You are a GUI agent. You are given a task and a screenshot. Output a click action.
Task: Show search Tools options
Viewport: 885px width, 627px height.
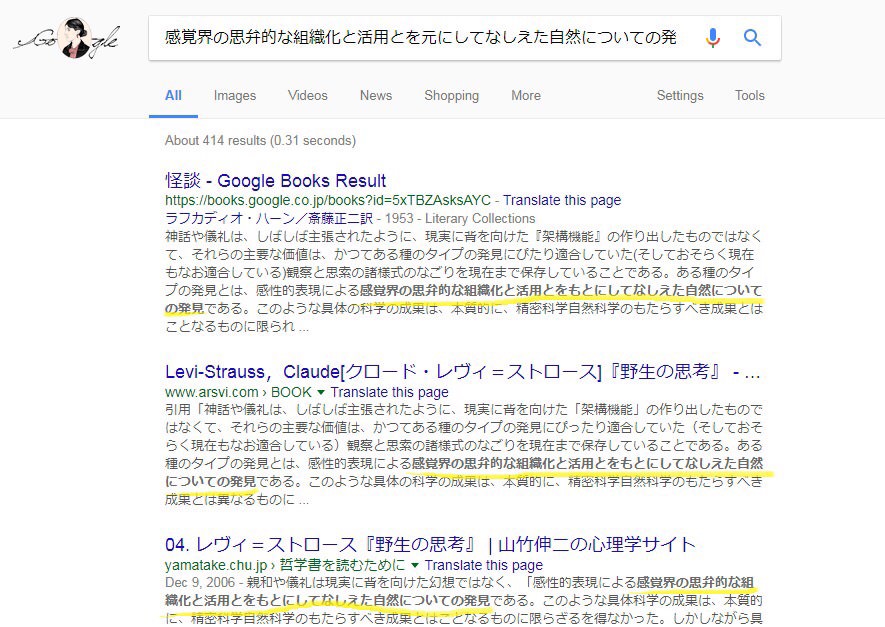pyautogui.click(x=750, y=95)
